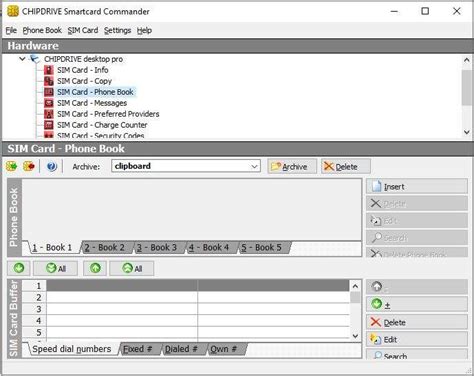This screenshot has height=376, width=474.
Task: Click the Delete button beside Archive
Action: [x=346, y=166]
